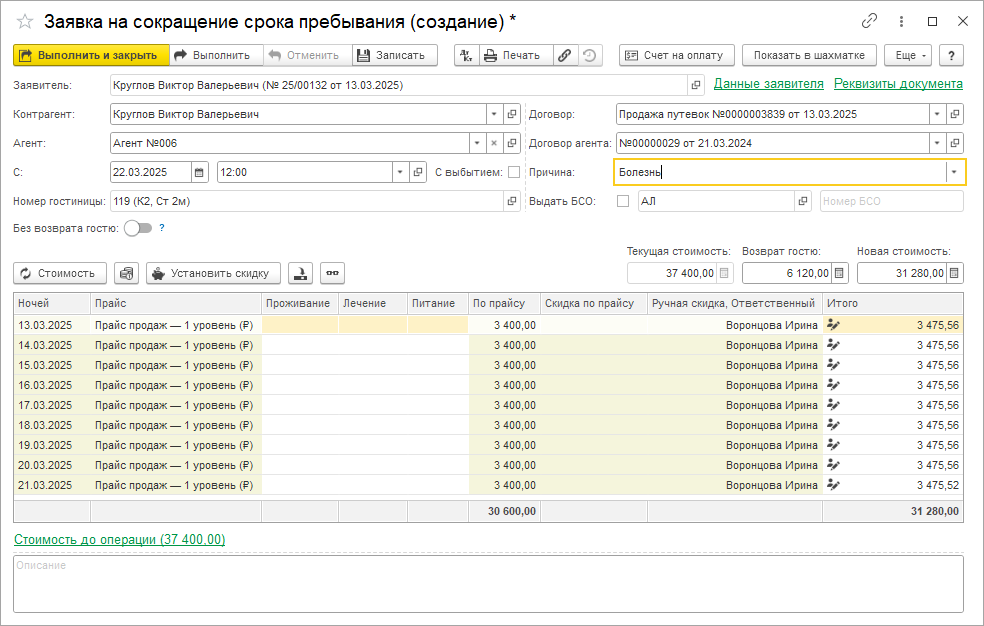Tick the Выдать БСО checkbox
984x626 pixels.
click(623, 201)
